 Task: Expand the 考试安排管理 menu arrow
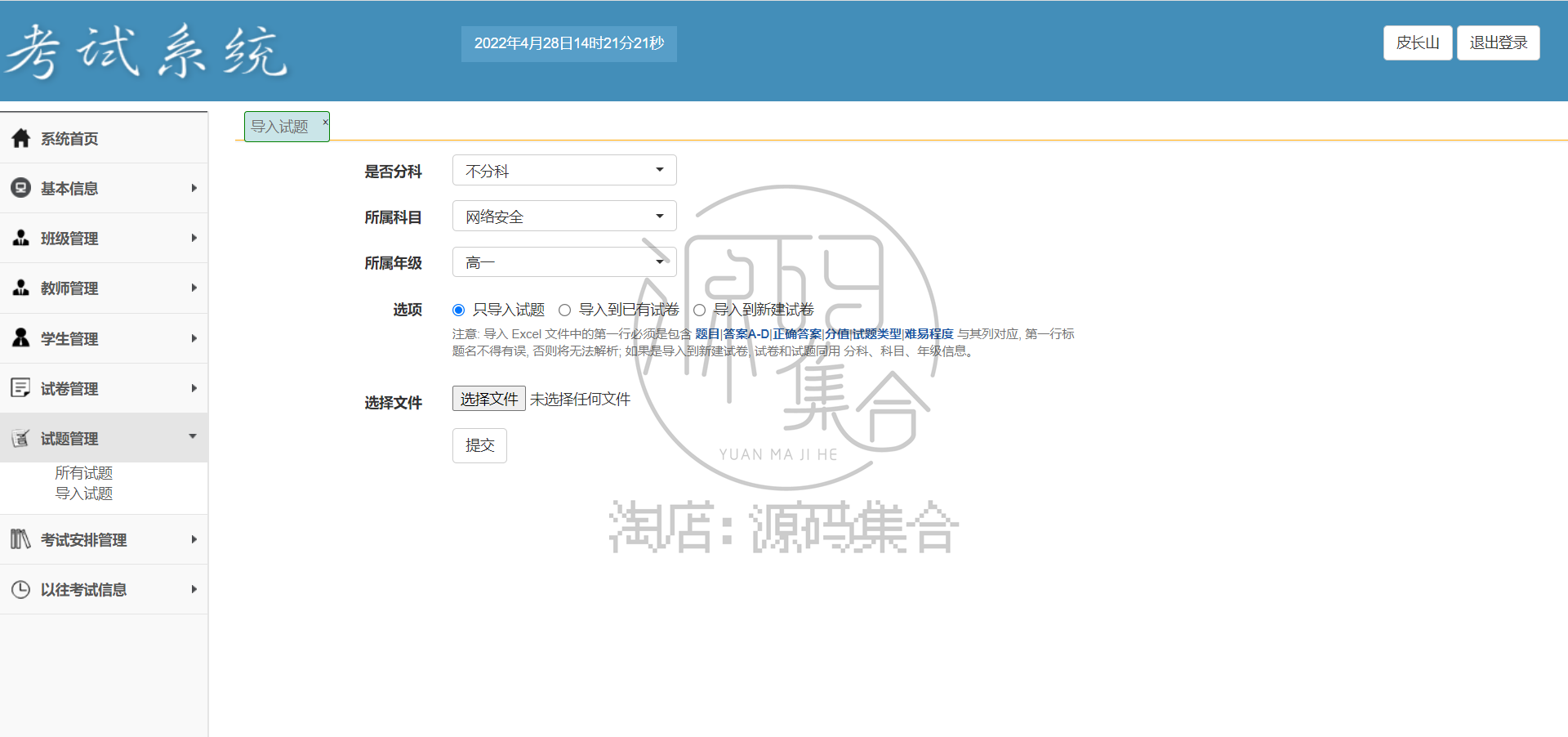pyautogui.click(x=194, y=539)
